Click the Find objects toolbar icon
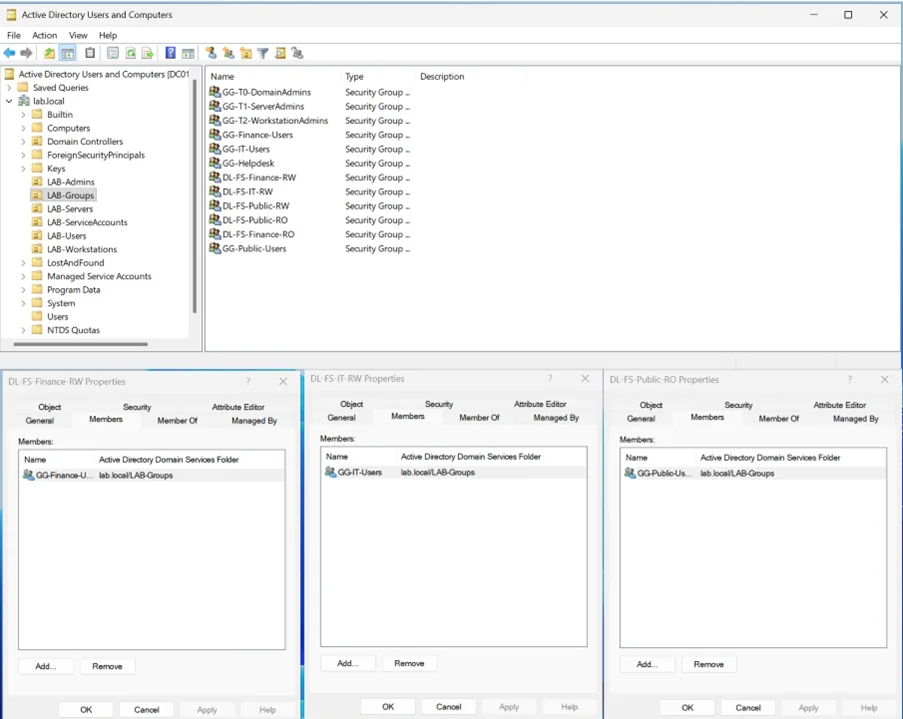The width and height of the screenshot is (903, 719). (280, 53)
